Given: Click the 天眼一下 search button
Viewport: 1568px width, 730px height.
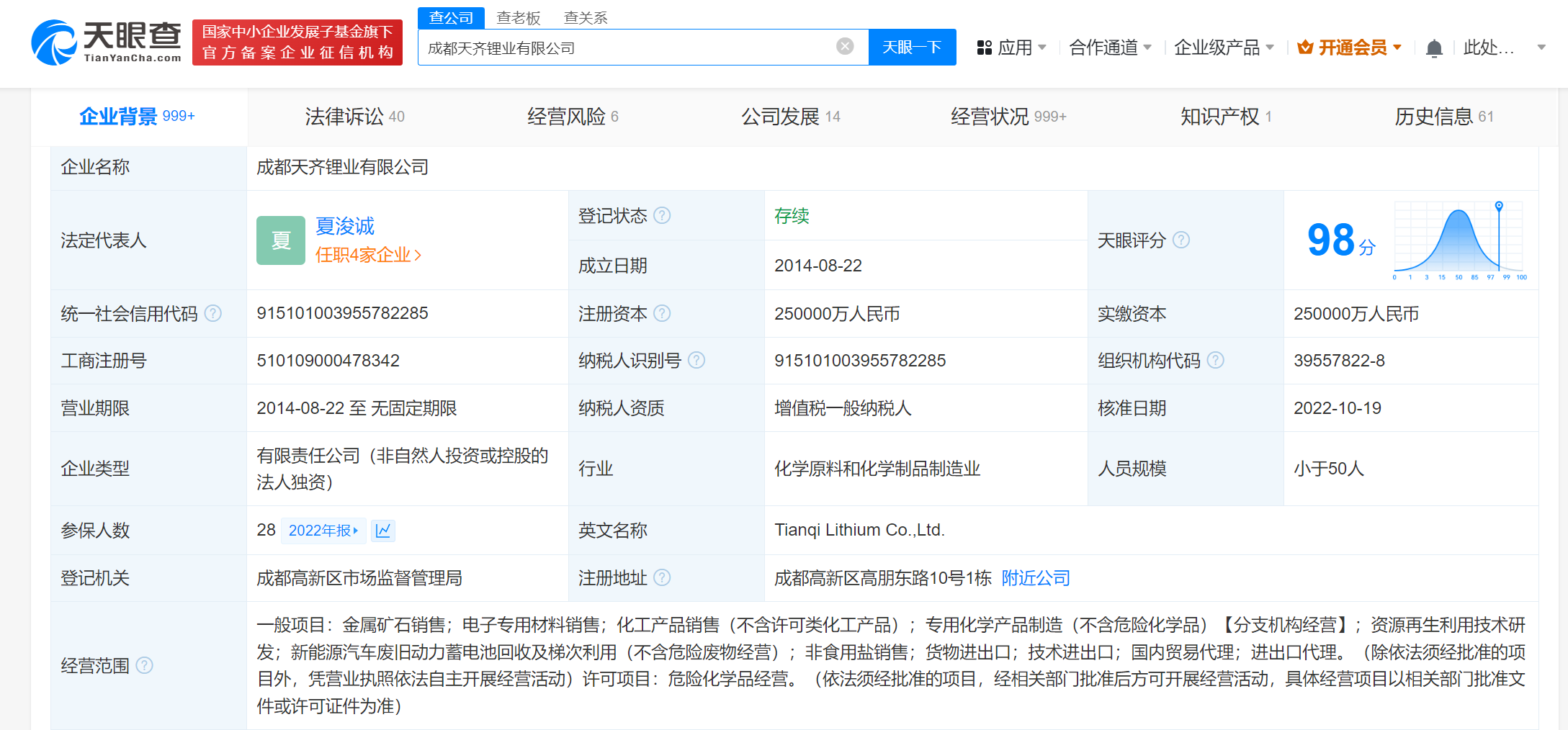Looking at the screenshot, I should (x=912, y=48).
